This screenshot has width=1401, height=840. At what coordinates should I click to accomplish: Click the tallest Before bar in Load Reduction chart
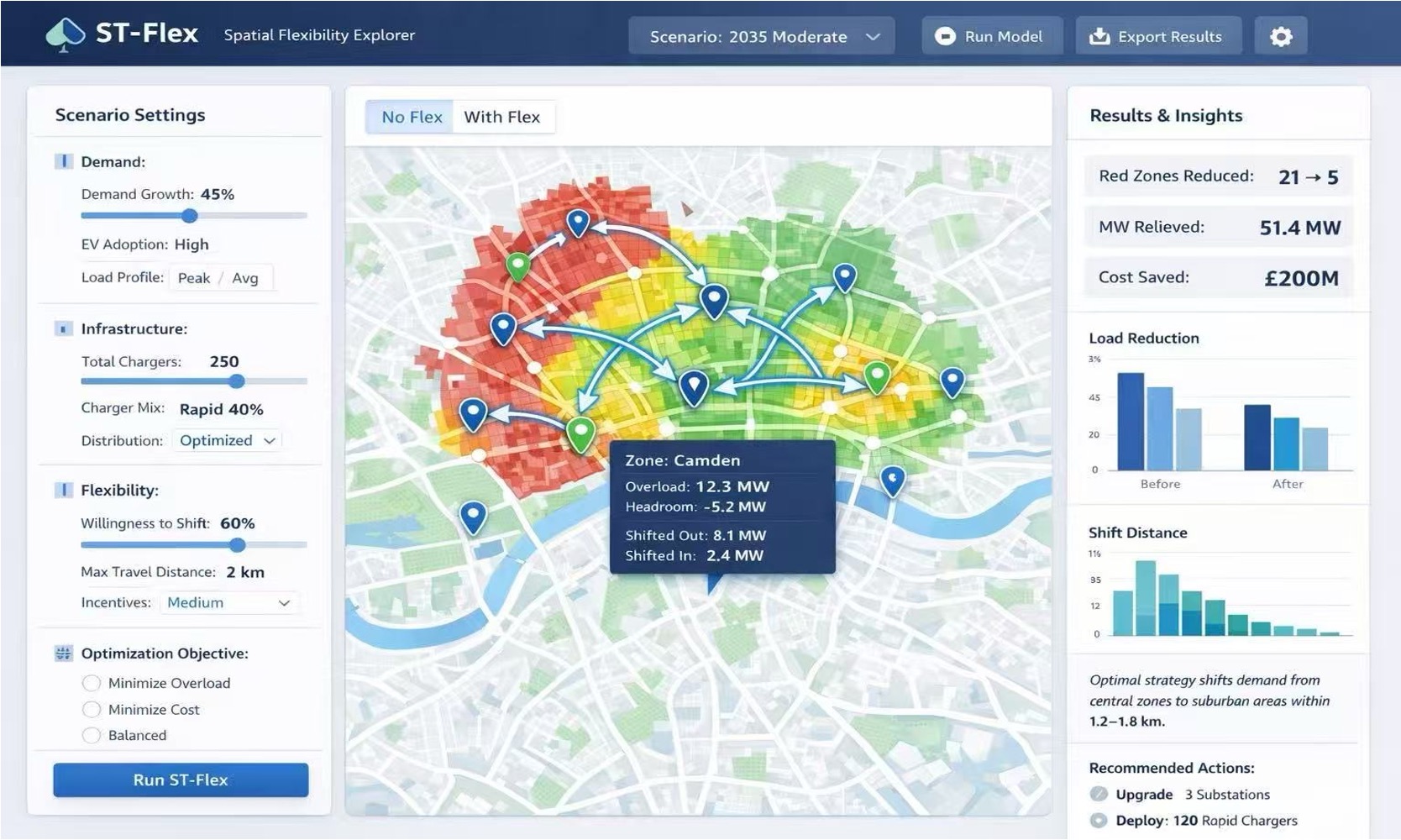pos(1131,422)
